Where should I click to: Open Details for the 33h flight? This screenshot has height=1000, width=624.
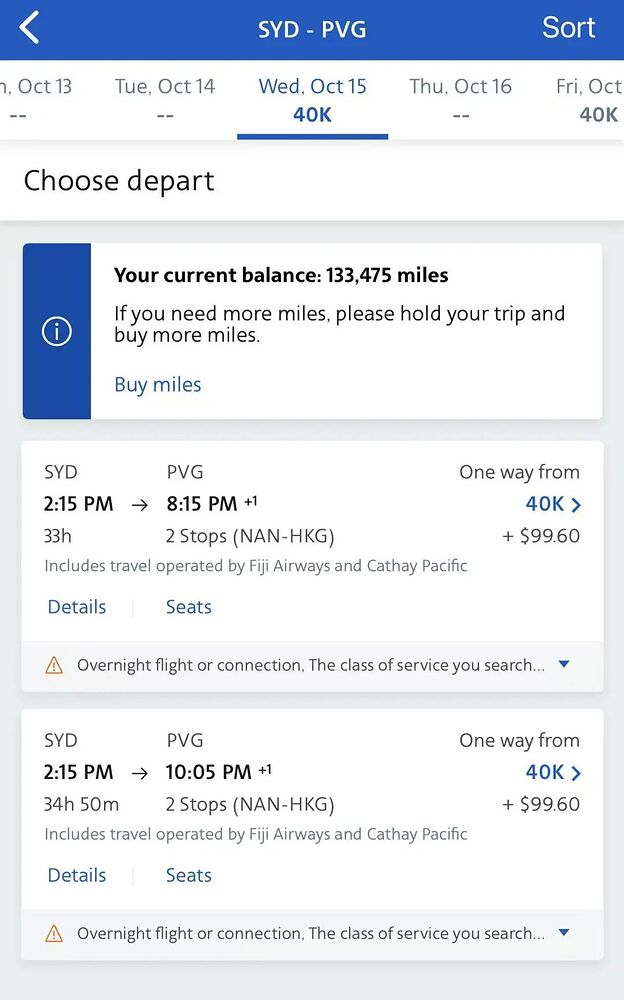click(77, 607)
